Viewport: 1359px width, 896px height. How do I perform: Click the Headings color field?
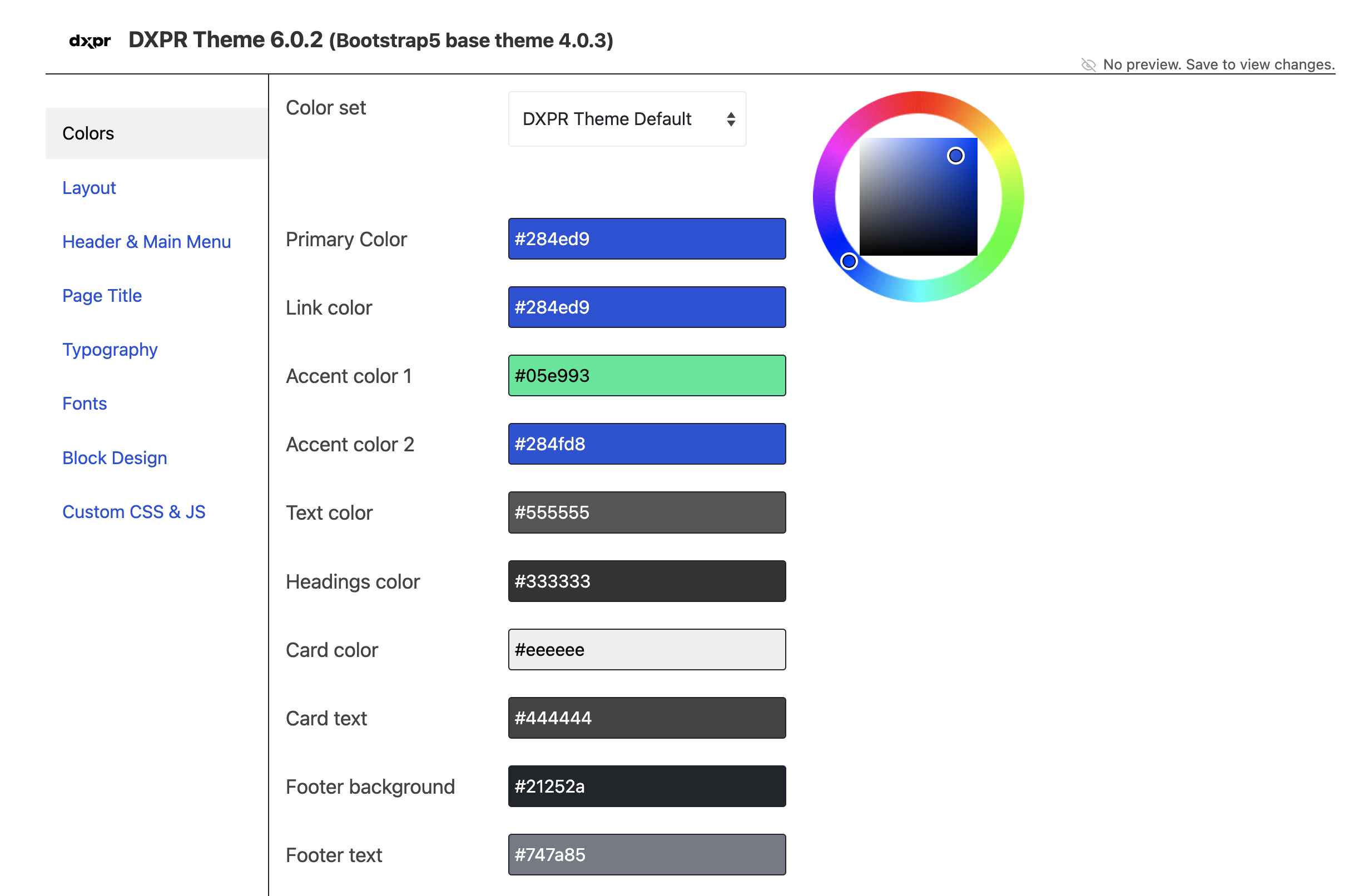coord(646,581)
